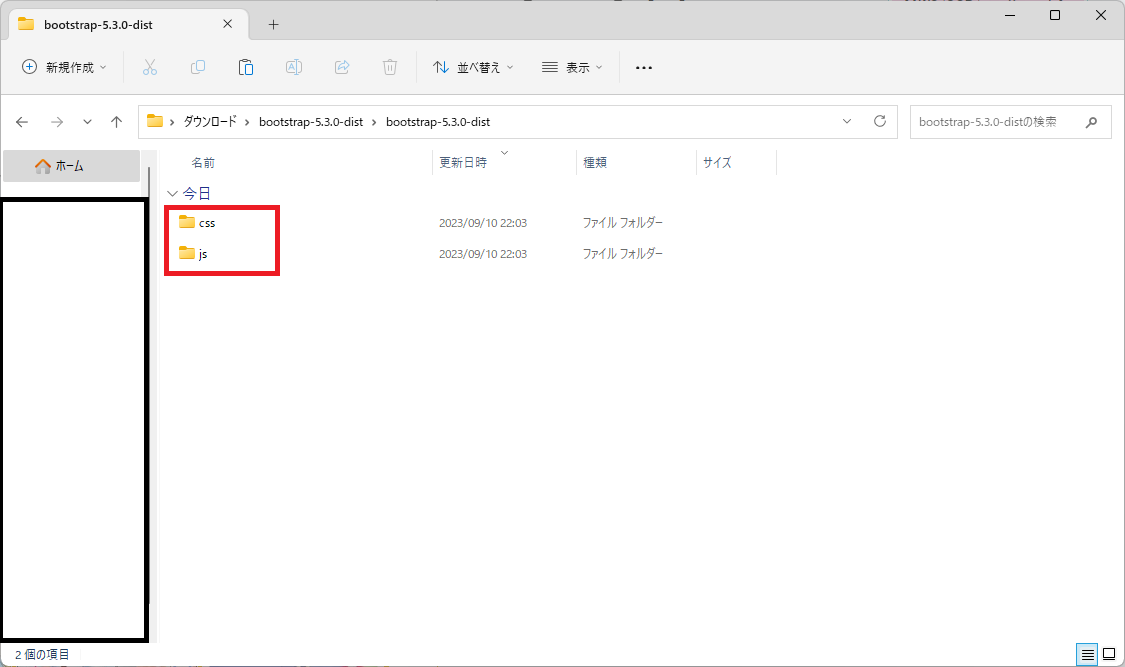Click the Copy icon in toolbar
Image resolution: width=1125 pixels, height=667 pixels.
[198, 67]
